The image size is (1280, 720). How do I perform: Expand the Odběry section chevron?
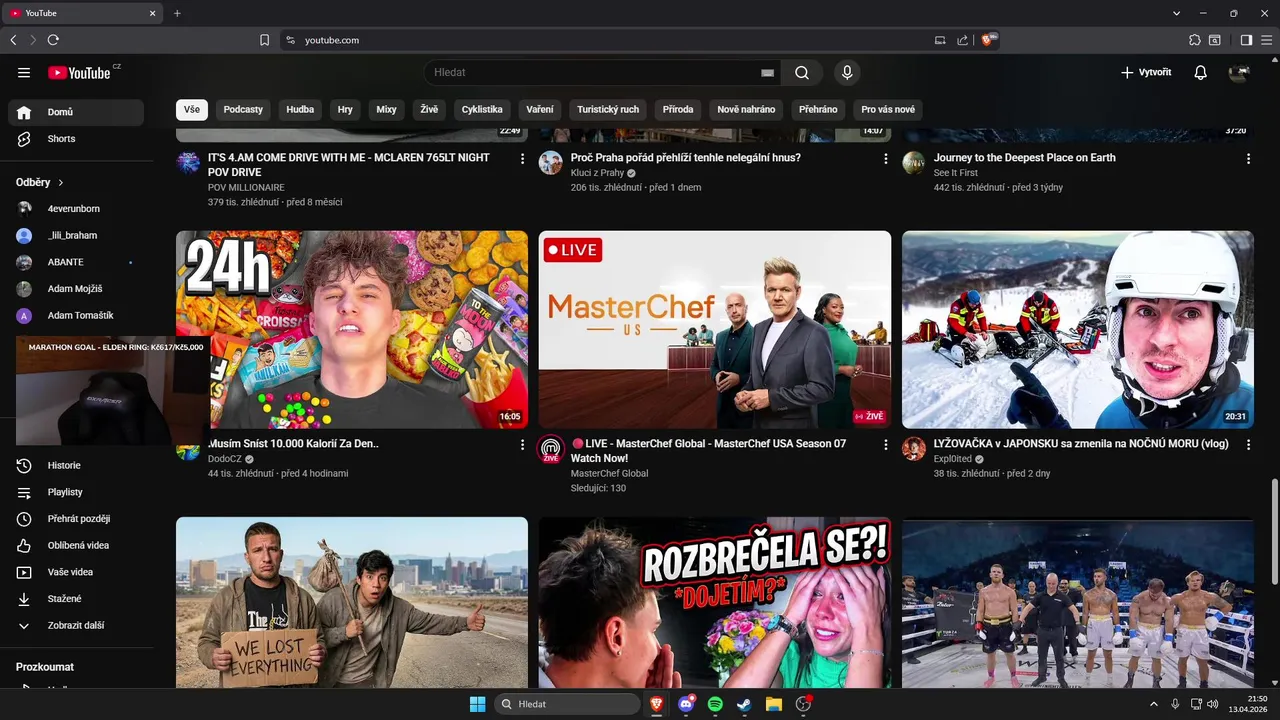pos(61,183)
